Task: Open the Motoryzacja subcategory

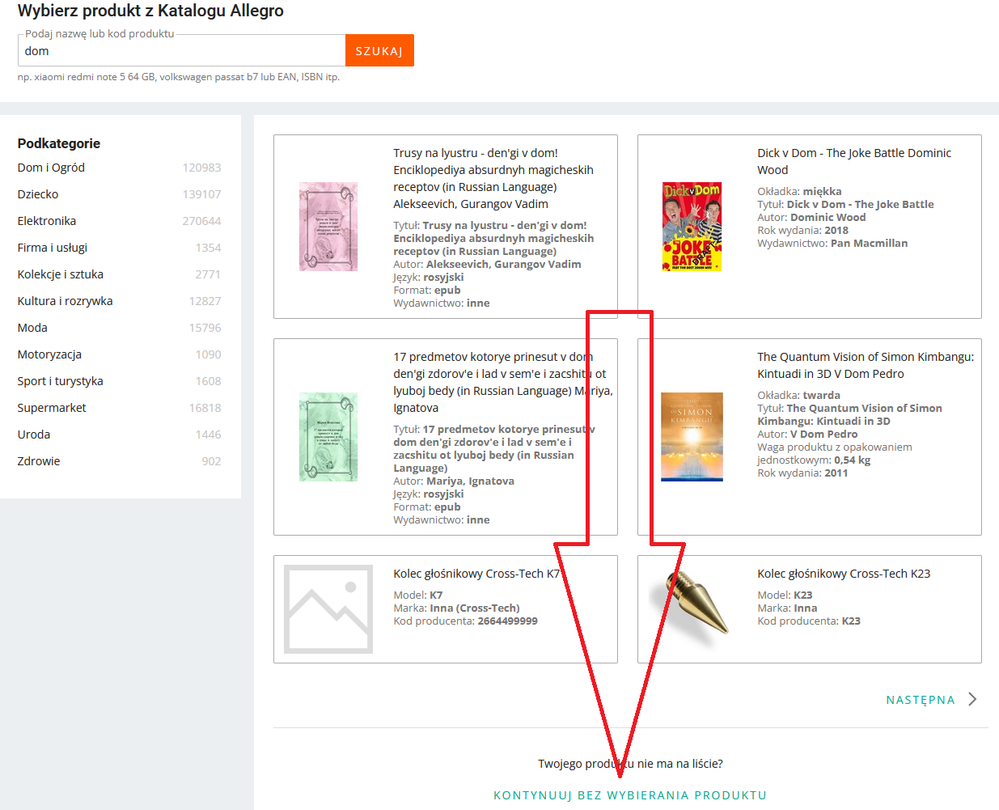Action: 49,355
